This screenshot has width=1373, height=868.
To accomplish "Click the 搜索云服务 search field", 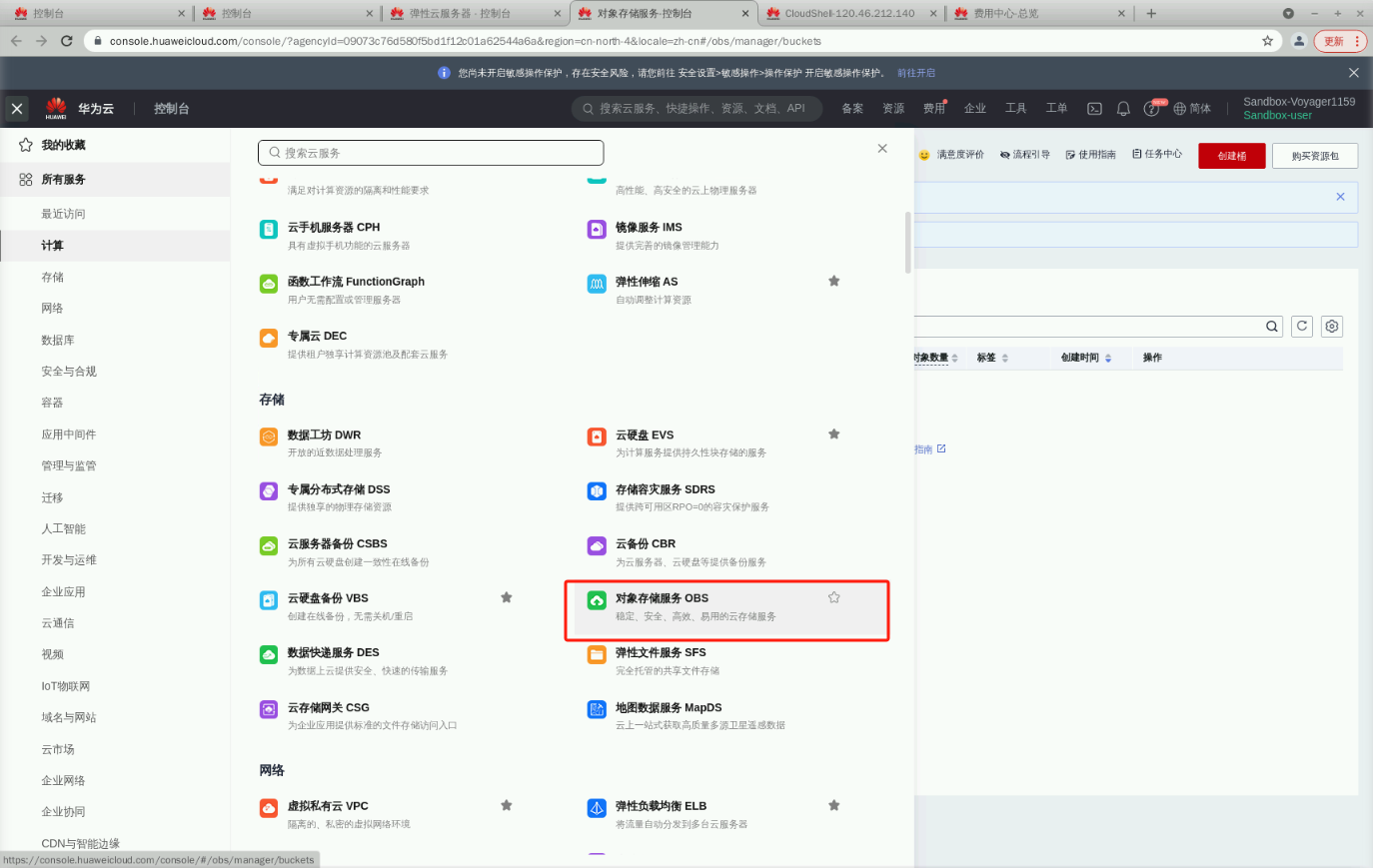I will click(x=431, y=153).
